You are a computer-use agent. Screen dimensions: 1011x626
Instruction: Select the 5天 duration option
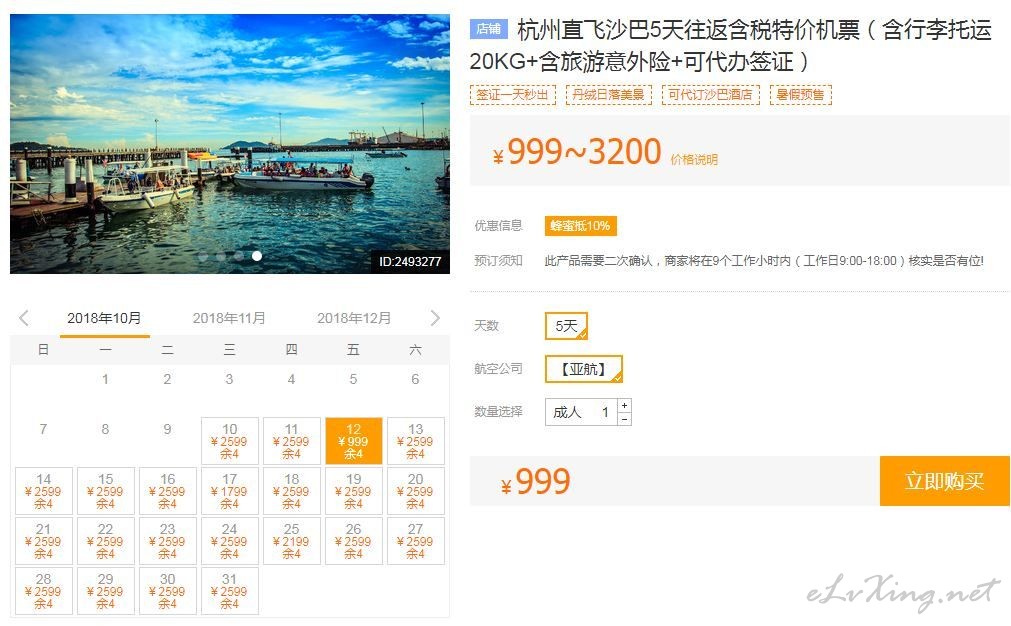coord(566,326)
